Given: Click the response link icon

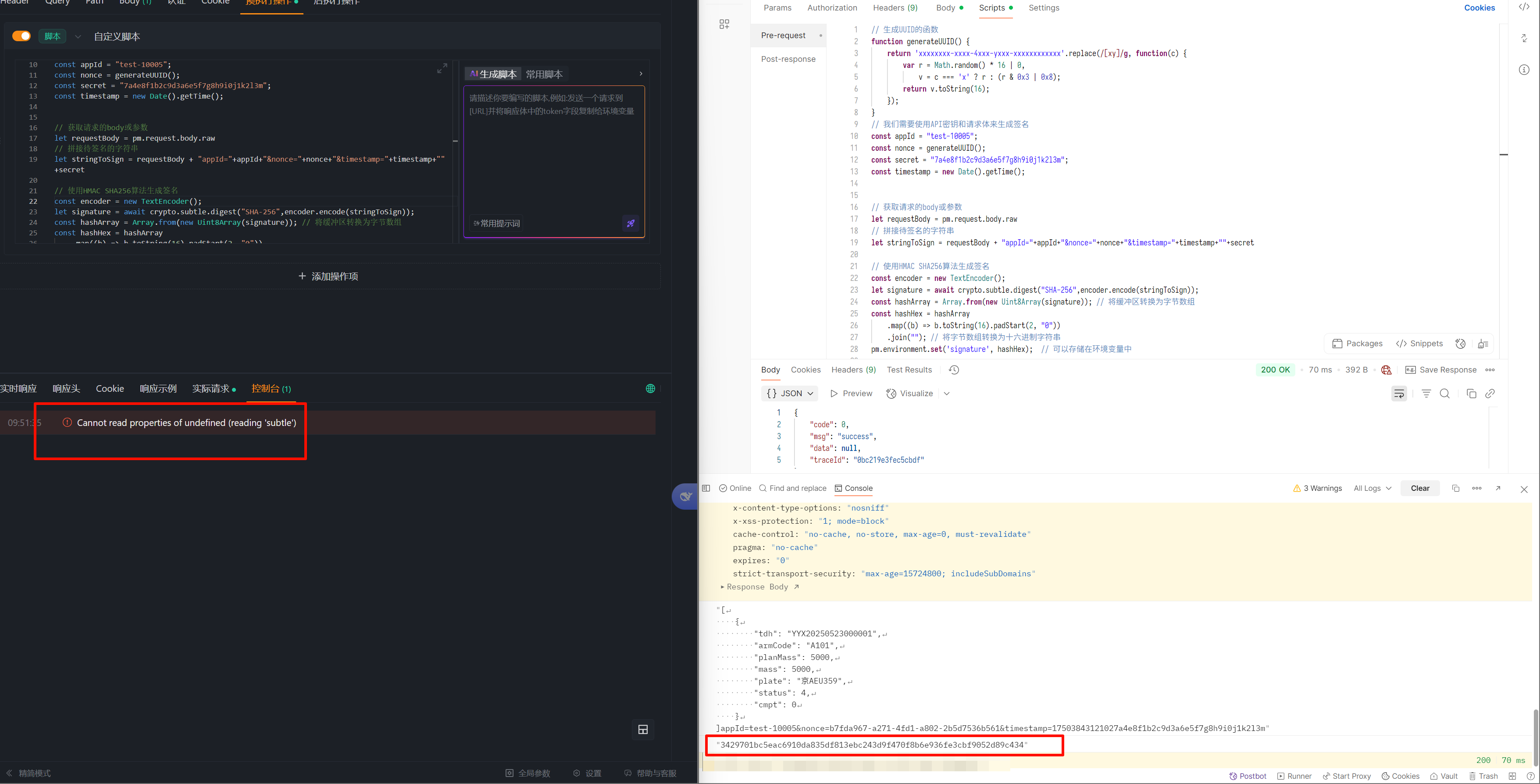Looking at the screenshot, I should point(1490,393).
